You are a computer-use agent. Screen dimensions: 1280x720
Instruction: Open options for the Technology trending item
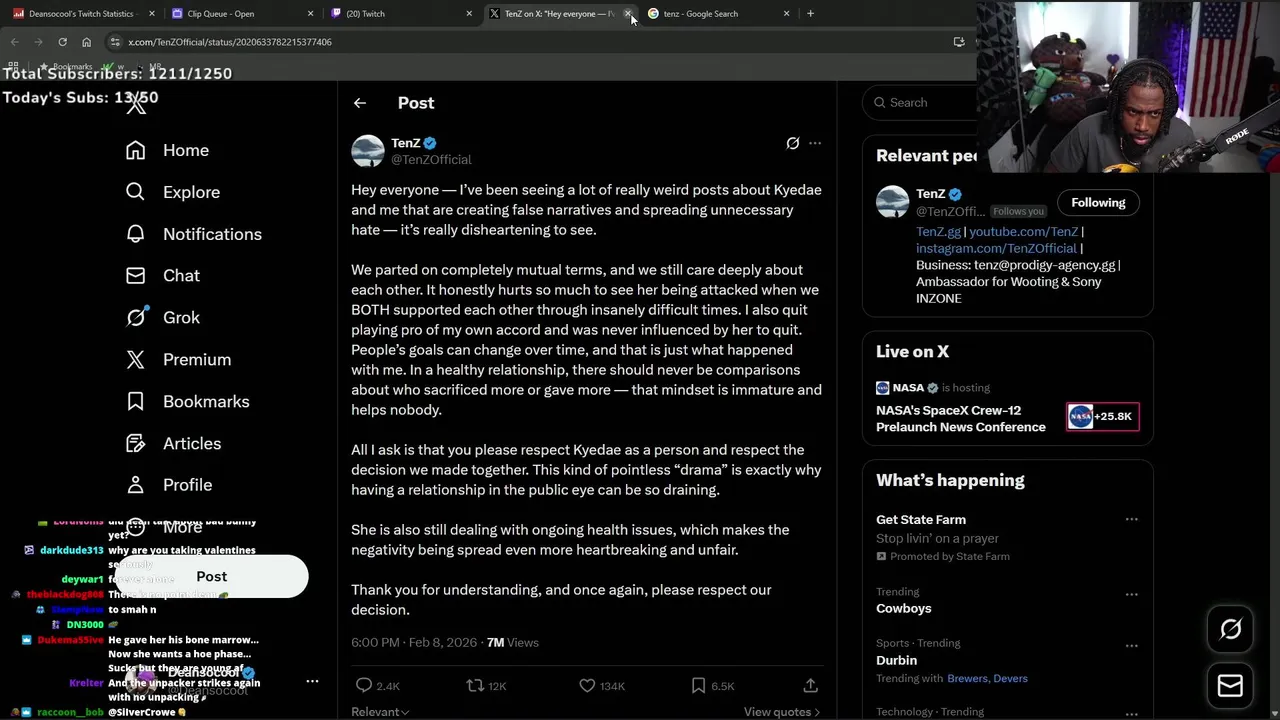(1131, 714)
